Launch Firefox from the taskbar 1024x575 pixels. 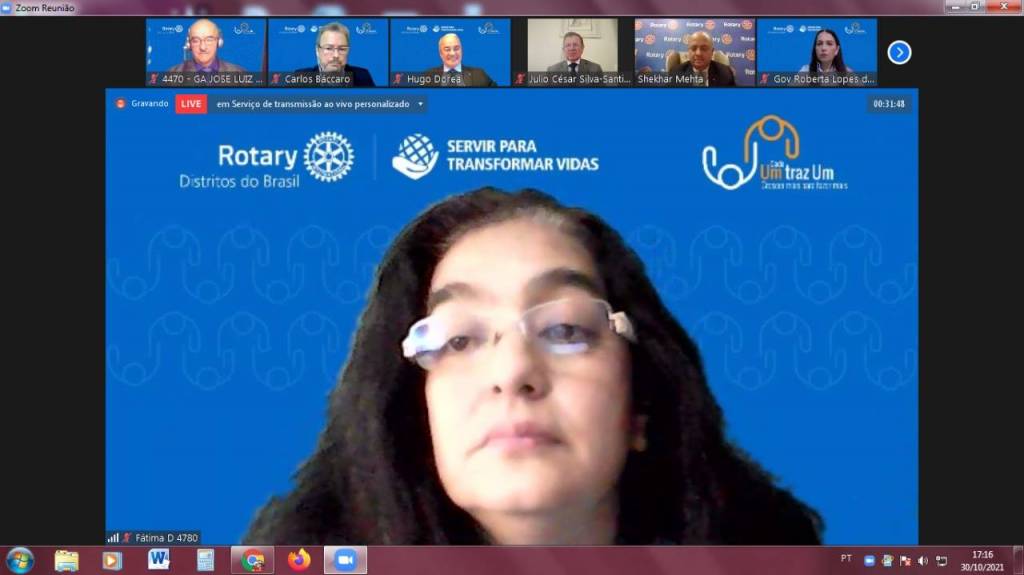click(298, 560)
